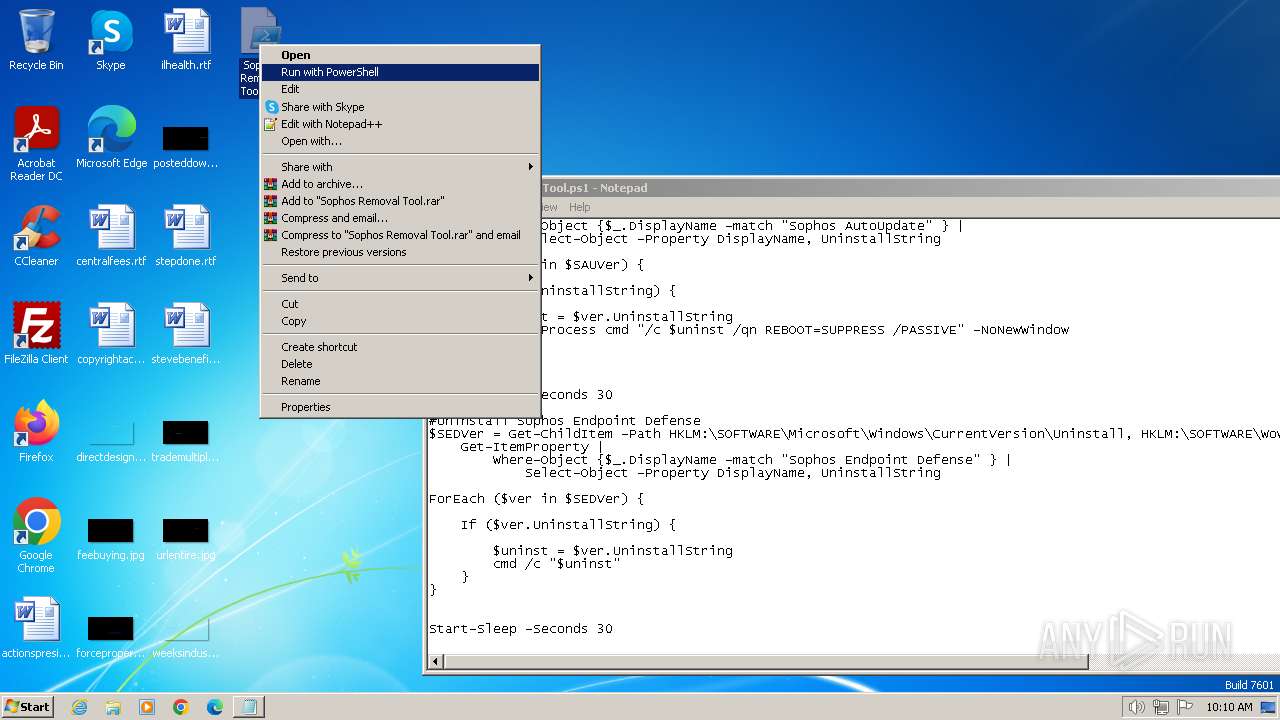This screenshot has width=1280, height=720.
Task: Open Properties from context menu
Action: (x=400, y=407)
